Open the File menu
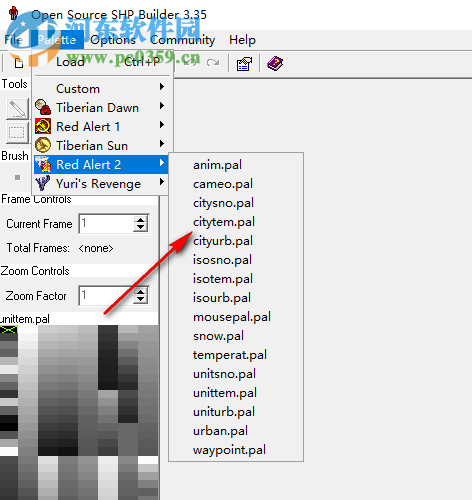Image resolution: width=472 pixels, height=500 pixels. 14,40
